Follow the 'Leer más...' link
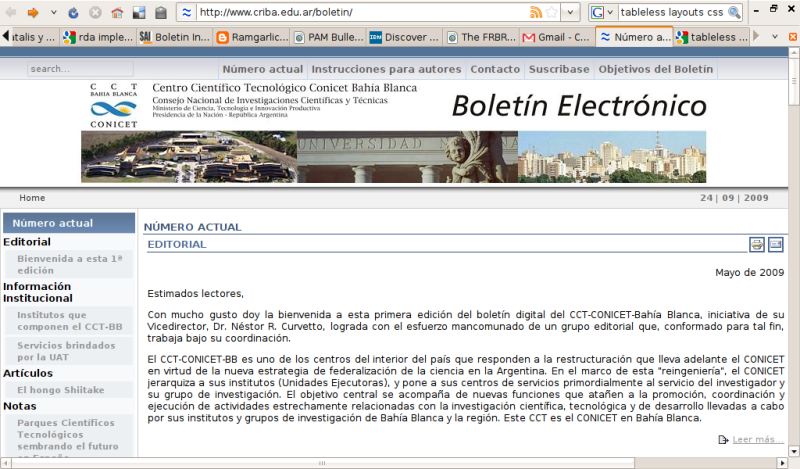Screen dimensions: 800x469 click(x=757, y=439)
